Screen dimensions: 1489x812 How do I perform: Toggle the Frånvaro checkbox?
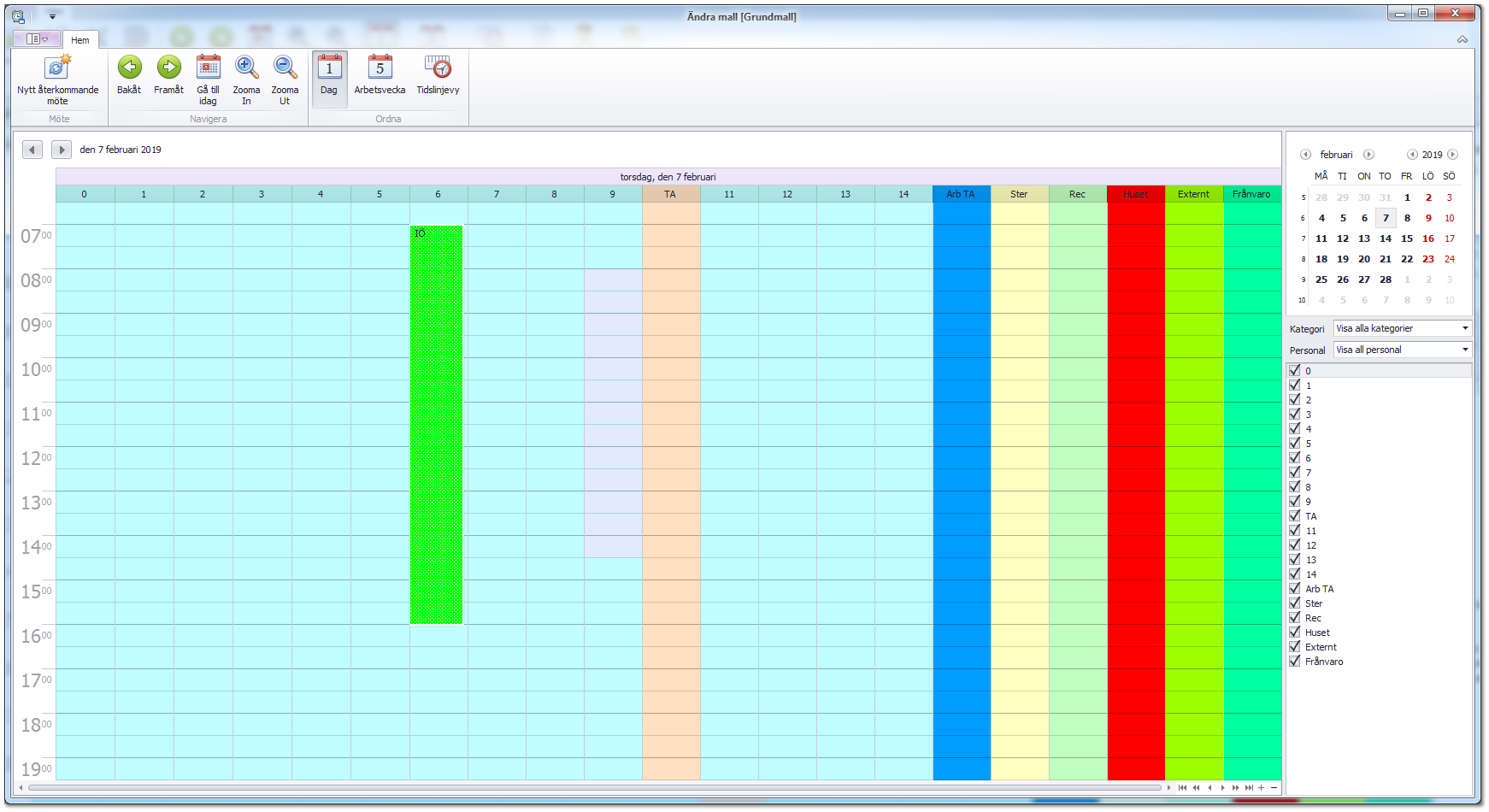(x=1295, y=662)
